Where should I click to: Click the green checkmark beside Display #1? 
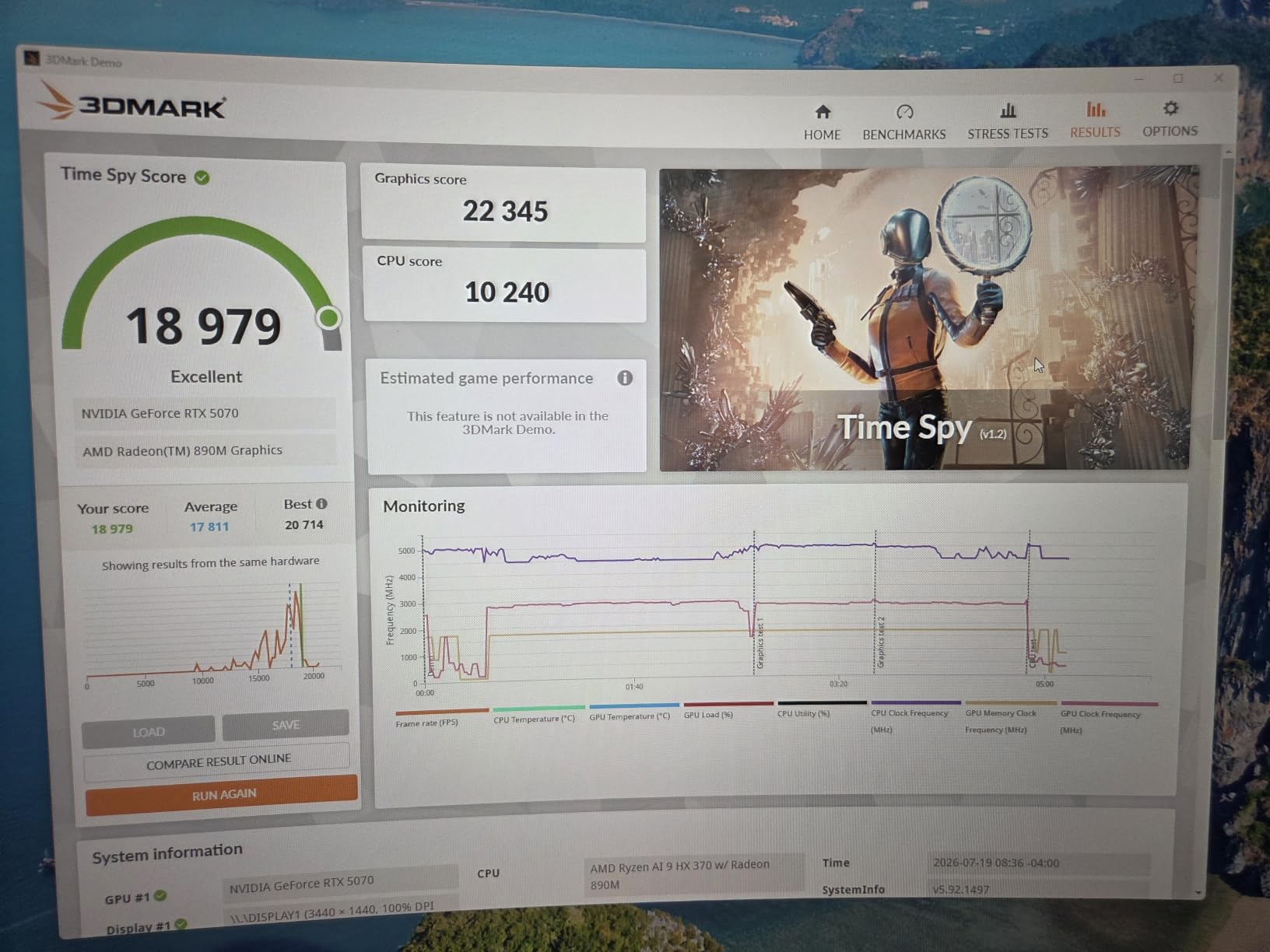pyautogui.click(x=181, y=924)
